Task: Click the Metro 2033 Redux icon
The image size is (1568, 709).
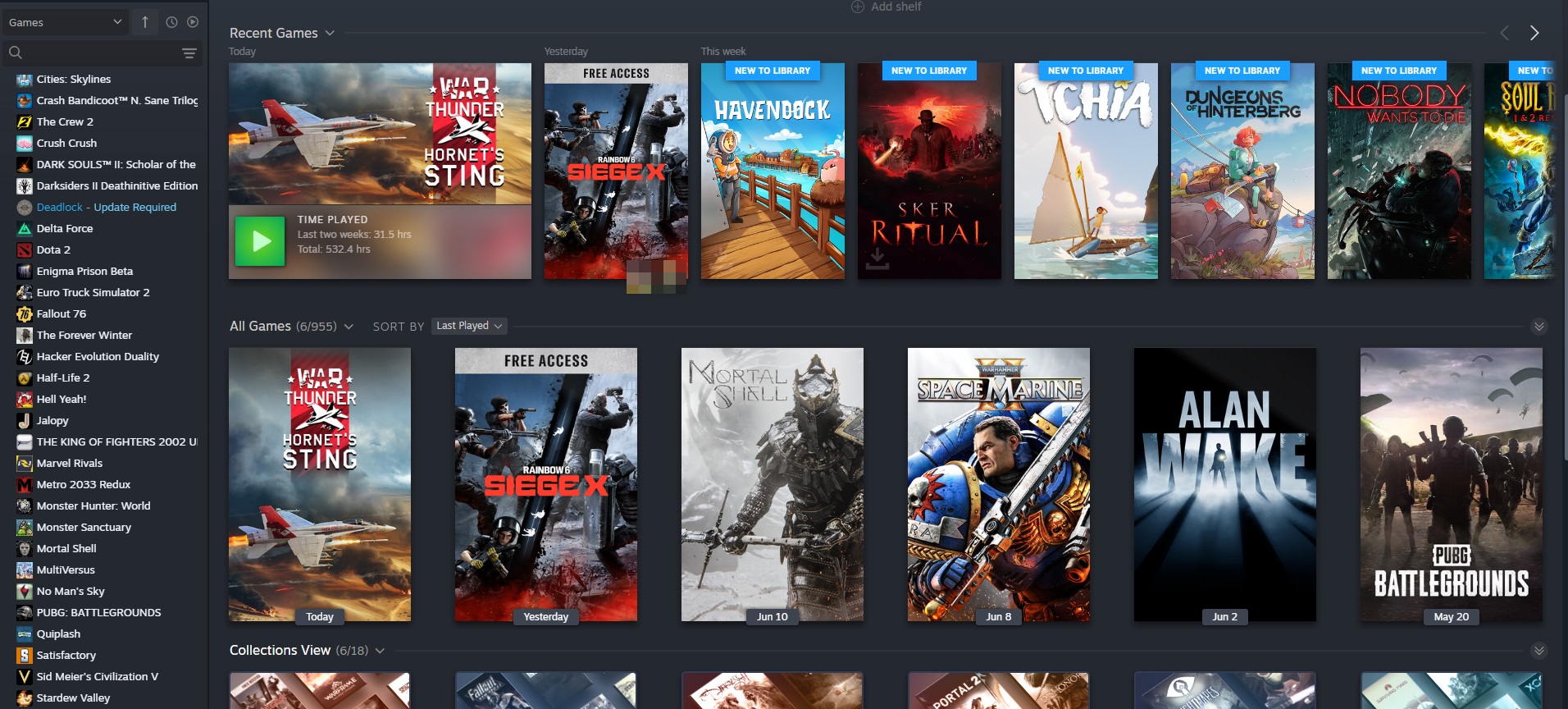Action: coord(25,485)
